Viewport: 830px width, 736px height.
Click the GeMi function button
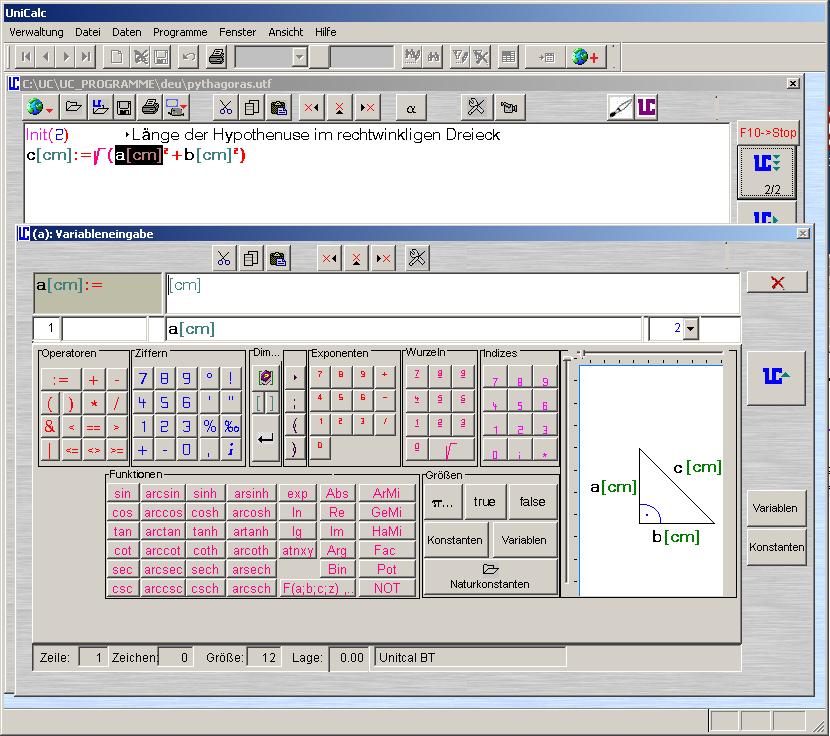pos(386,513)
